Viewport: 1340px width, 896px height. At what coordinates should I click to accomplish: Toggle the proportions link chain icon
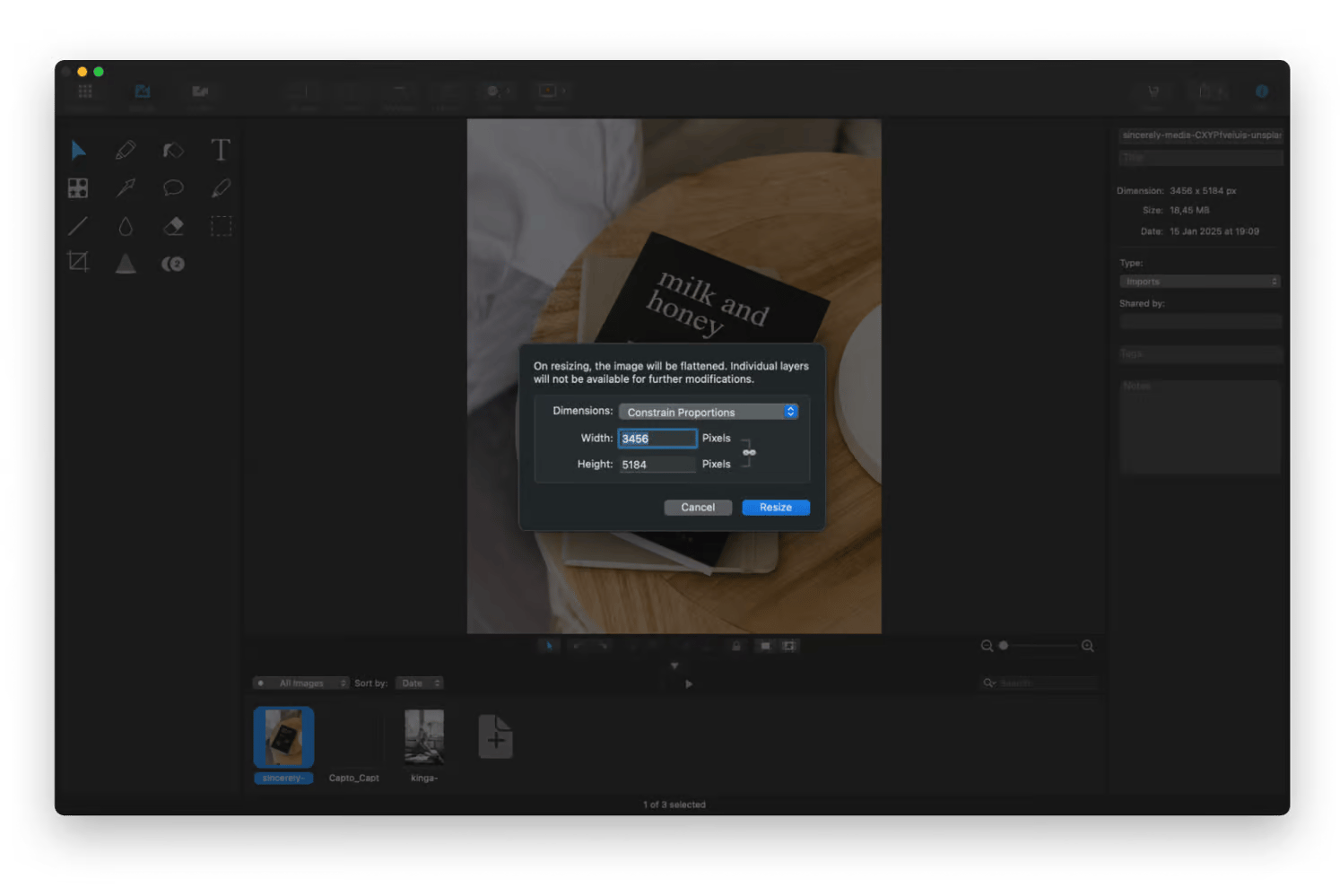click(749, 452)
